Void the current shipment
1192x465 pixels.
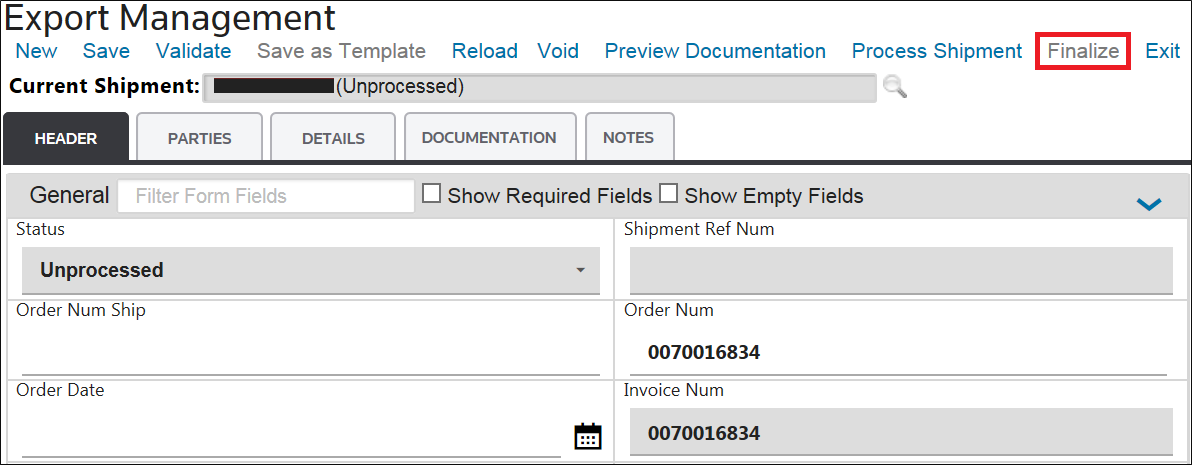pos(558,51)
